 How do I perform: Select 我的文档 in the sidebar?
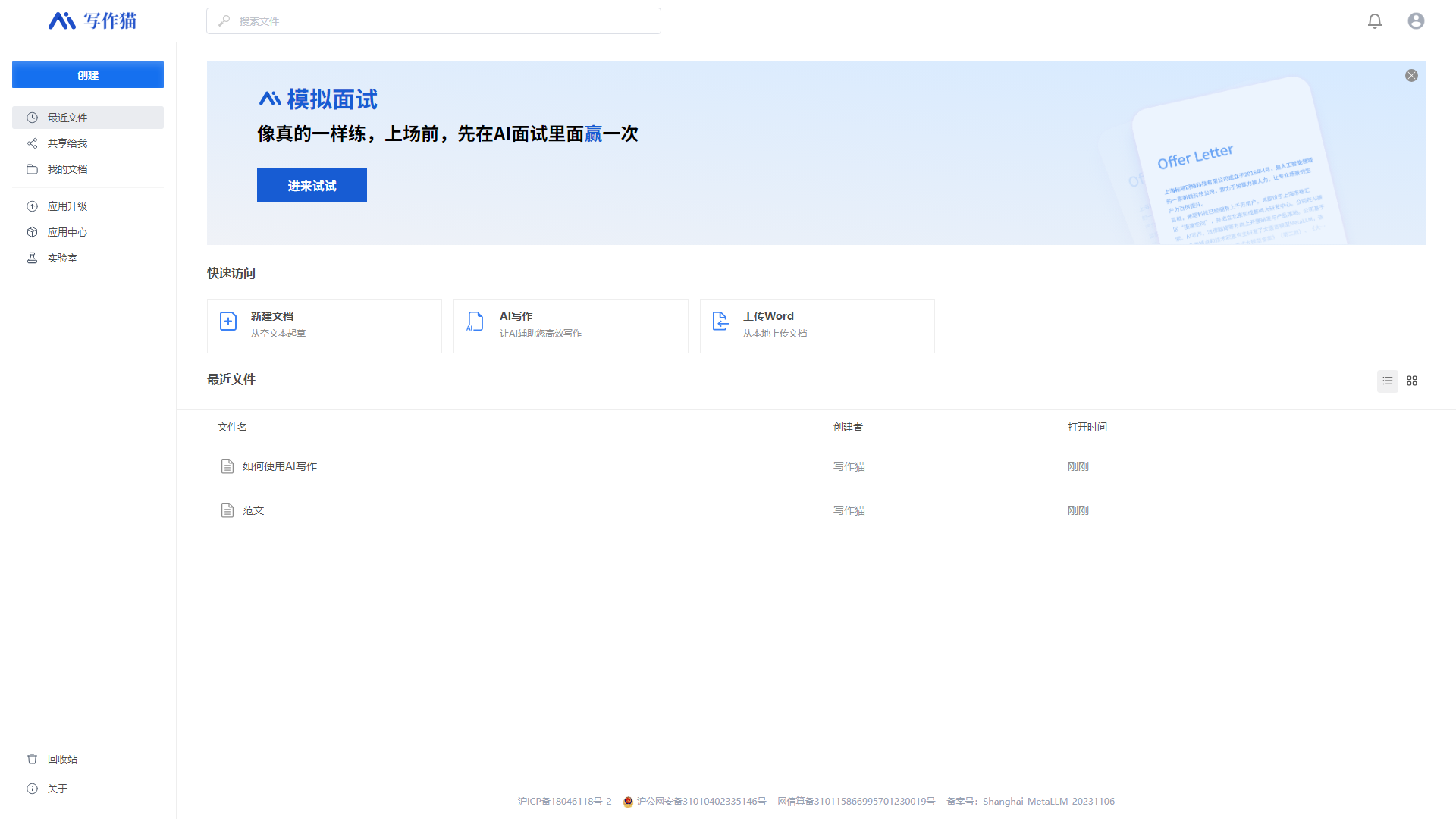pos(68,168)
